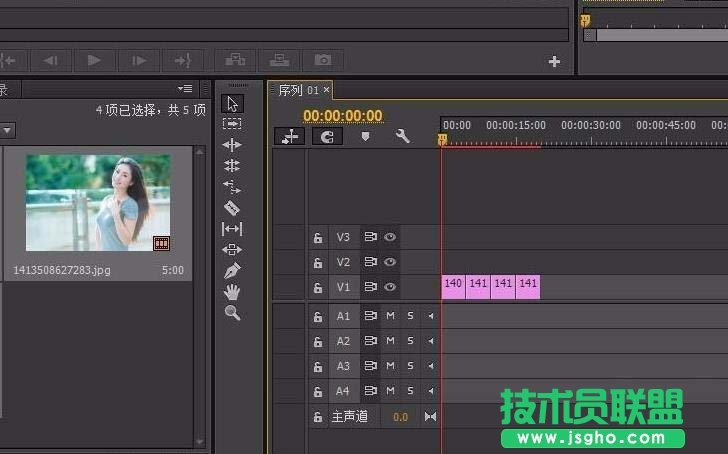This screenshot has height=454, width=728.
Task: Step forward one frame
Action: [139, 60]
